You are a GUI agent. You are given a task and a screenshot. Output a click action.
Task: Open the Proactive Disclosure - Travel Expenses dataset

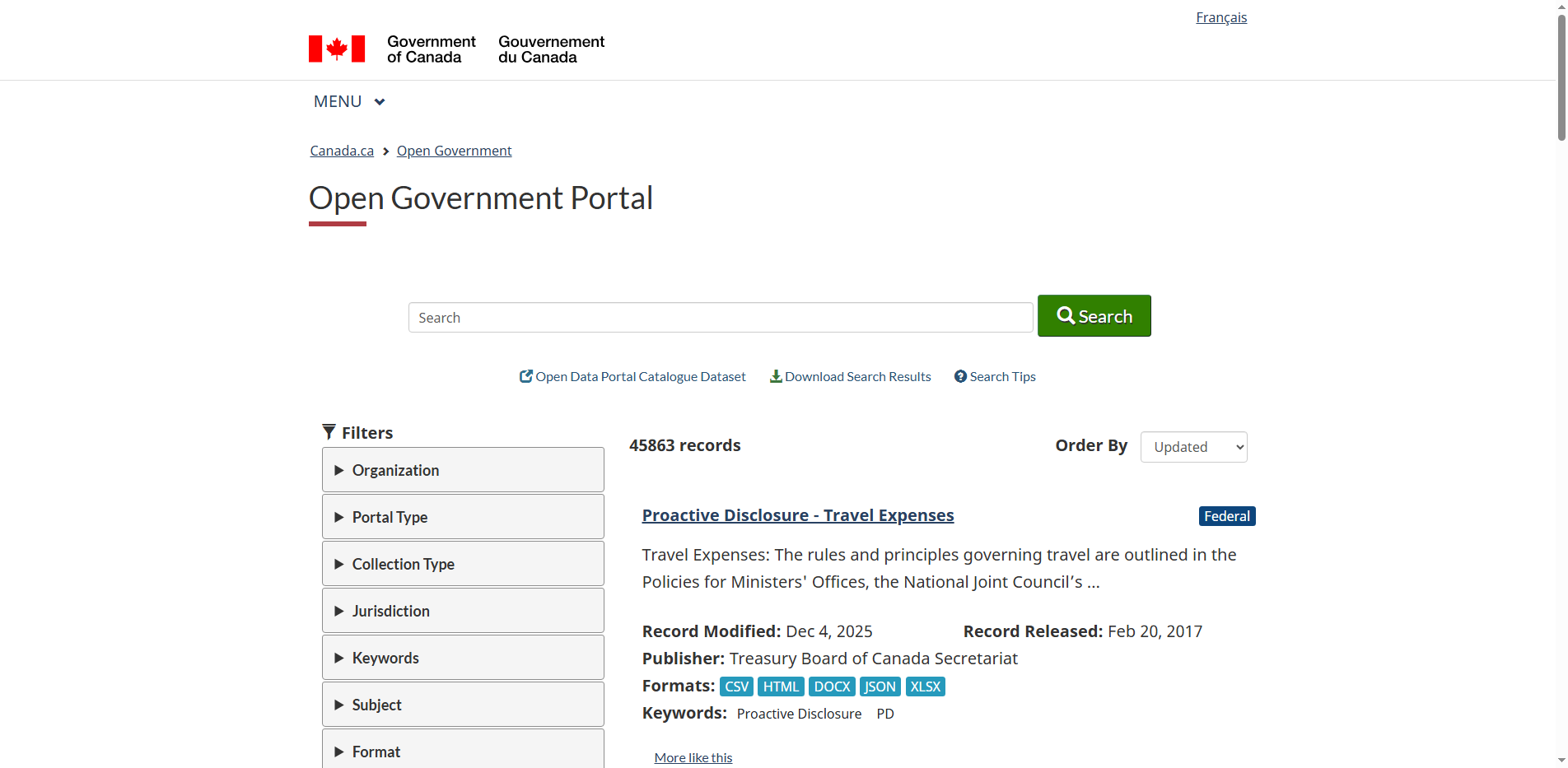[797, 514]
